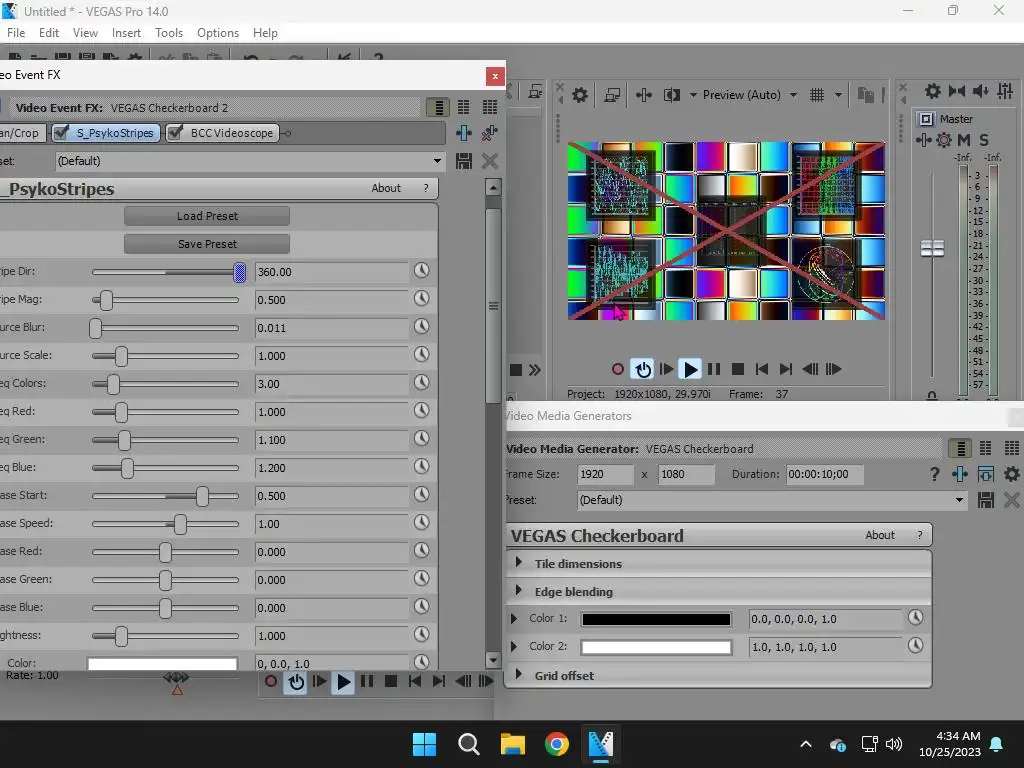Delete the Event FX preset
Screen dimensions: 1024x768
[490, 161]
